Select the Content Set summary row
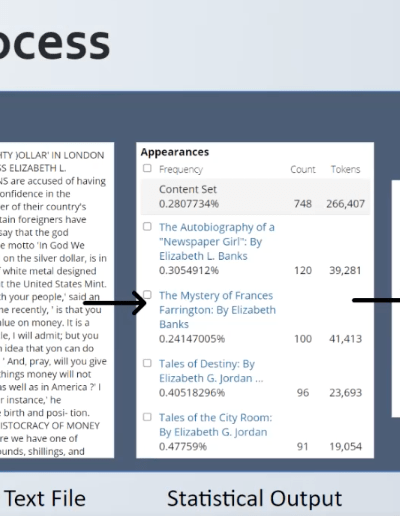400x516 pixels. coord(255,197)
